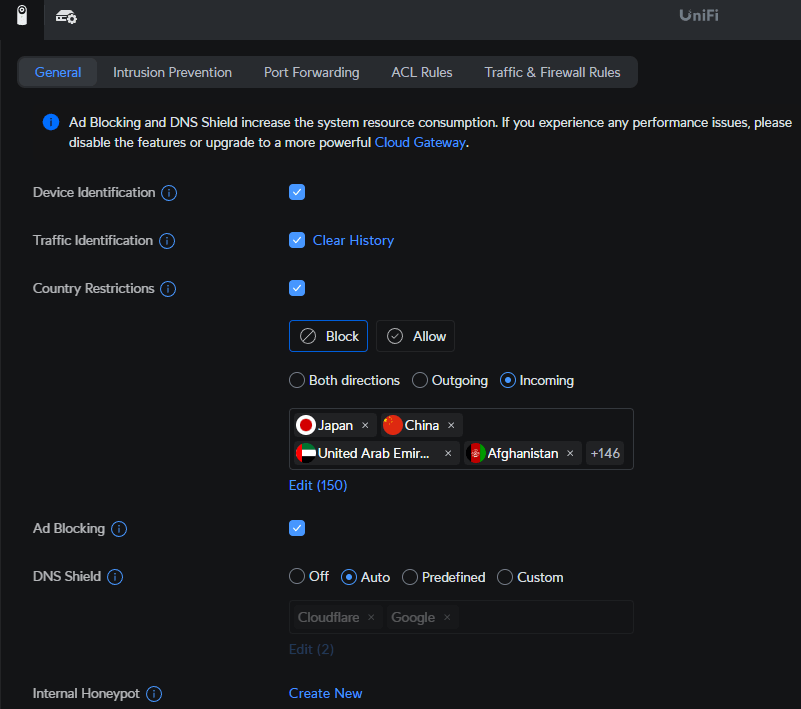Open the Protect camera app icon
This screenshot has height=709, width=801.
[21, 16]
